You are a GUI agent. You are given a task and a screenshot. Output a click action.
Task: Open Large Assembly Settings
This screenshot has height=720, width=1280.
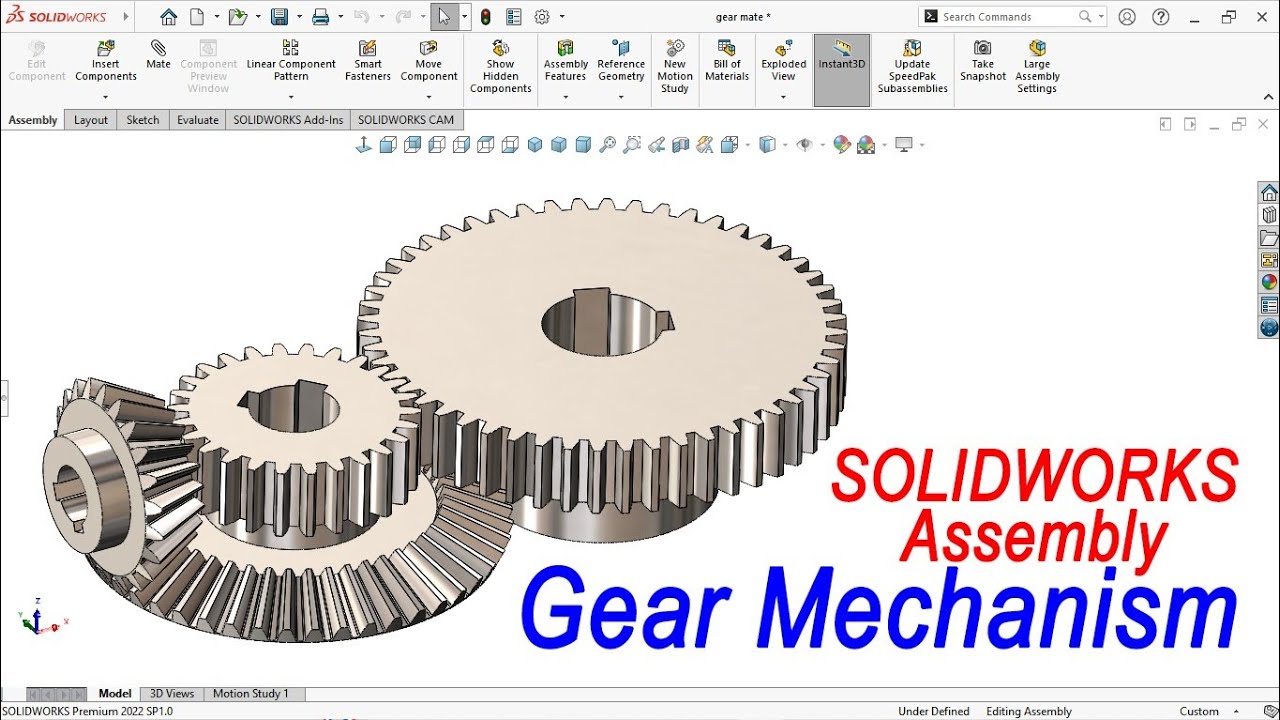tap(1037, 68)
